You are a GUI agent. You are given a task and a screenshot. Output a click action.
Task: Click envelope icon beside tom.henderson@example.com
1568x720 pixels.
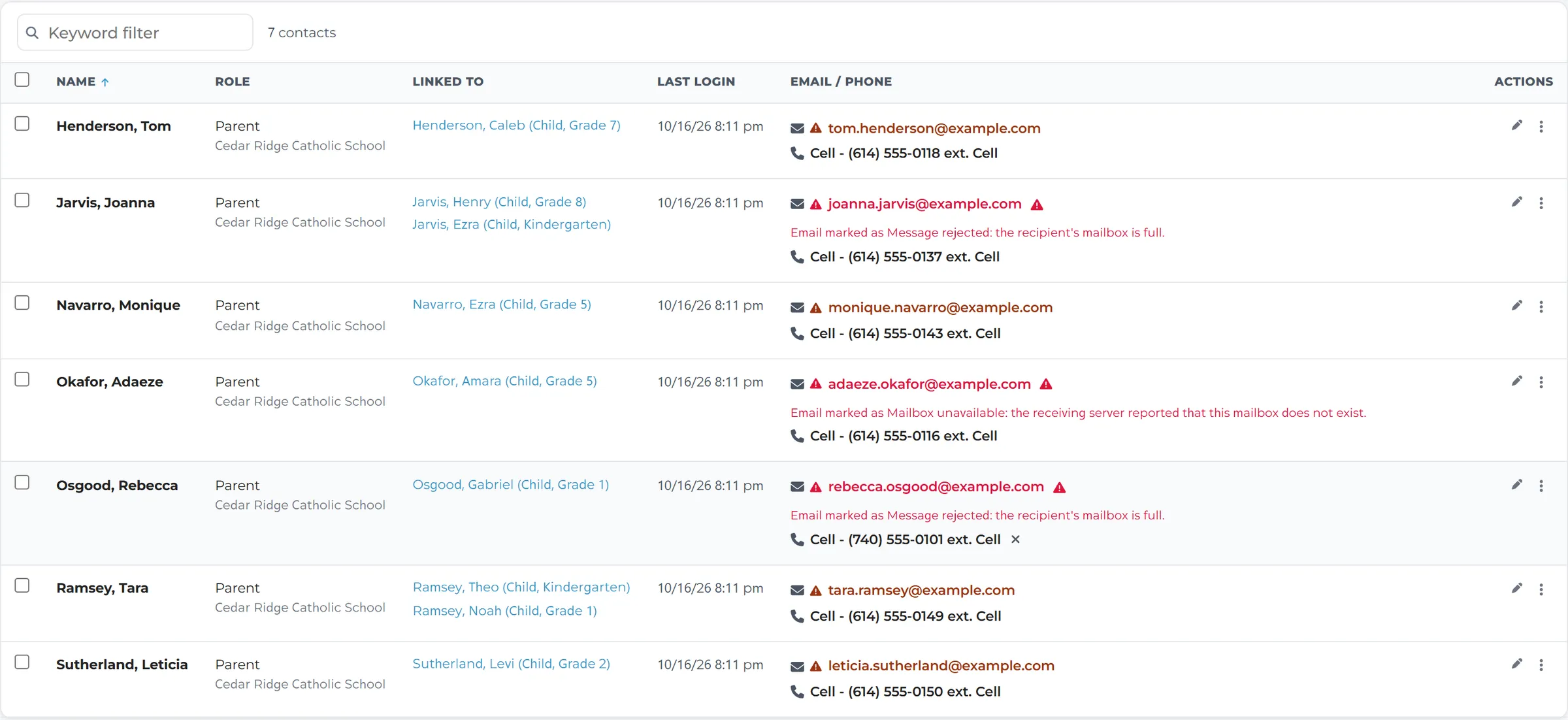tap(797, 128)
